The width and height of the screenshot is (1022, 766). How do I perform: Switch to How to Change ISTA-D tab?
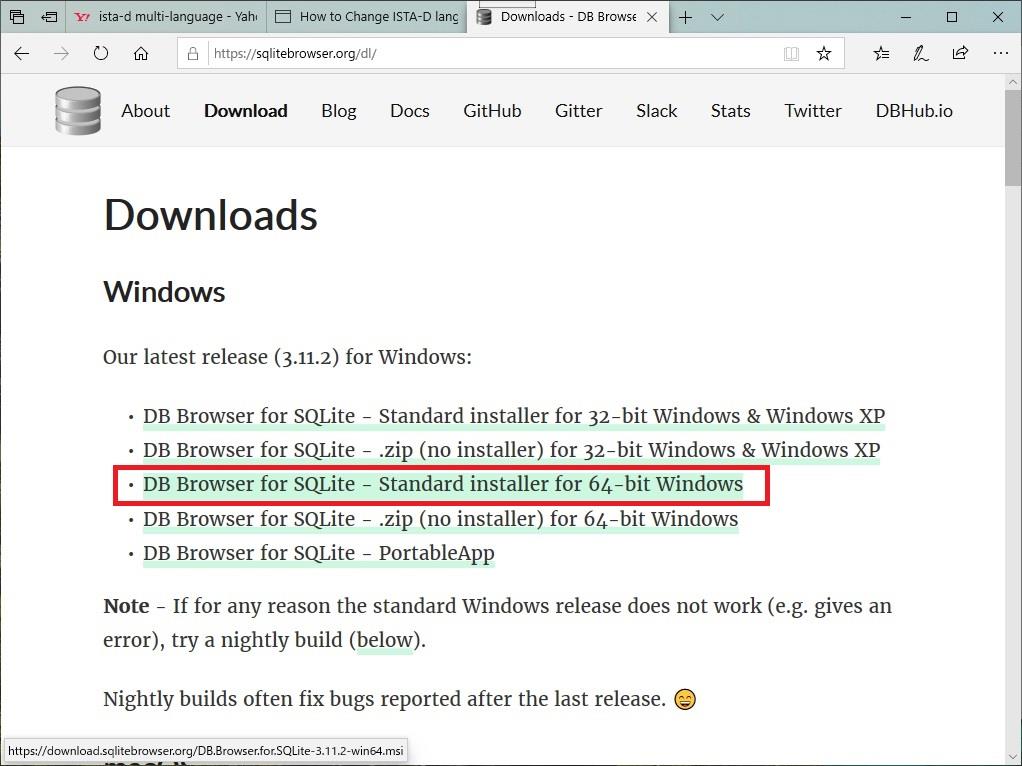pos(366,17)
